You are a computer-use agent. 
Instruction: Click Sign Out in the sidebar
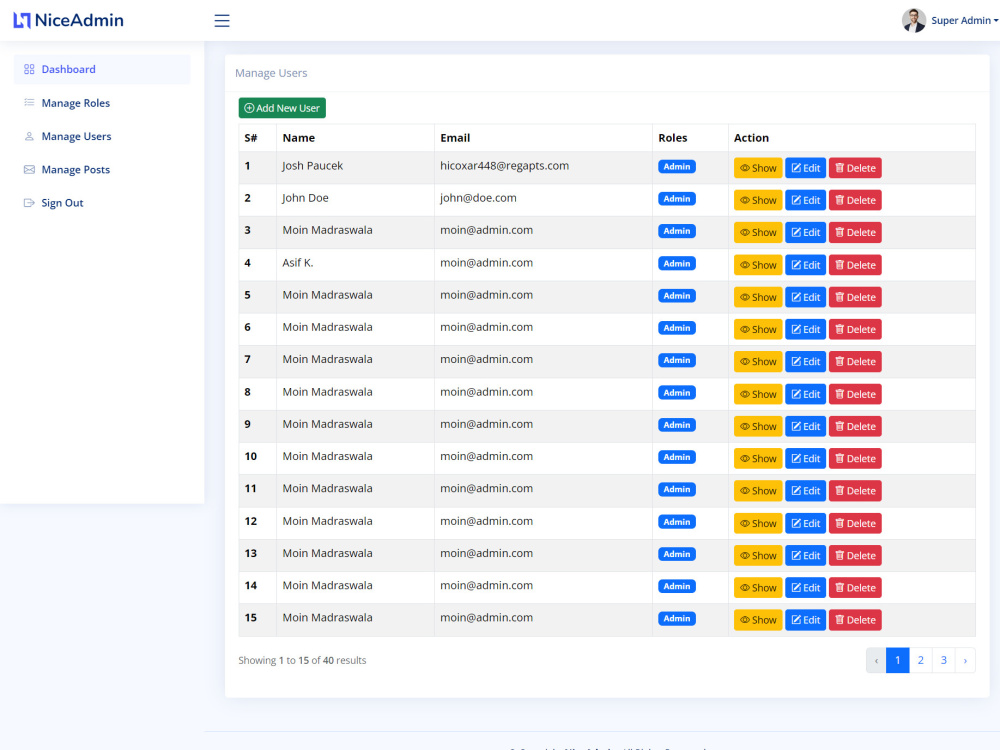click(x=102, y=203)
